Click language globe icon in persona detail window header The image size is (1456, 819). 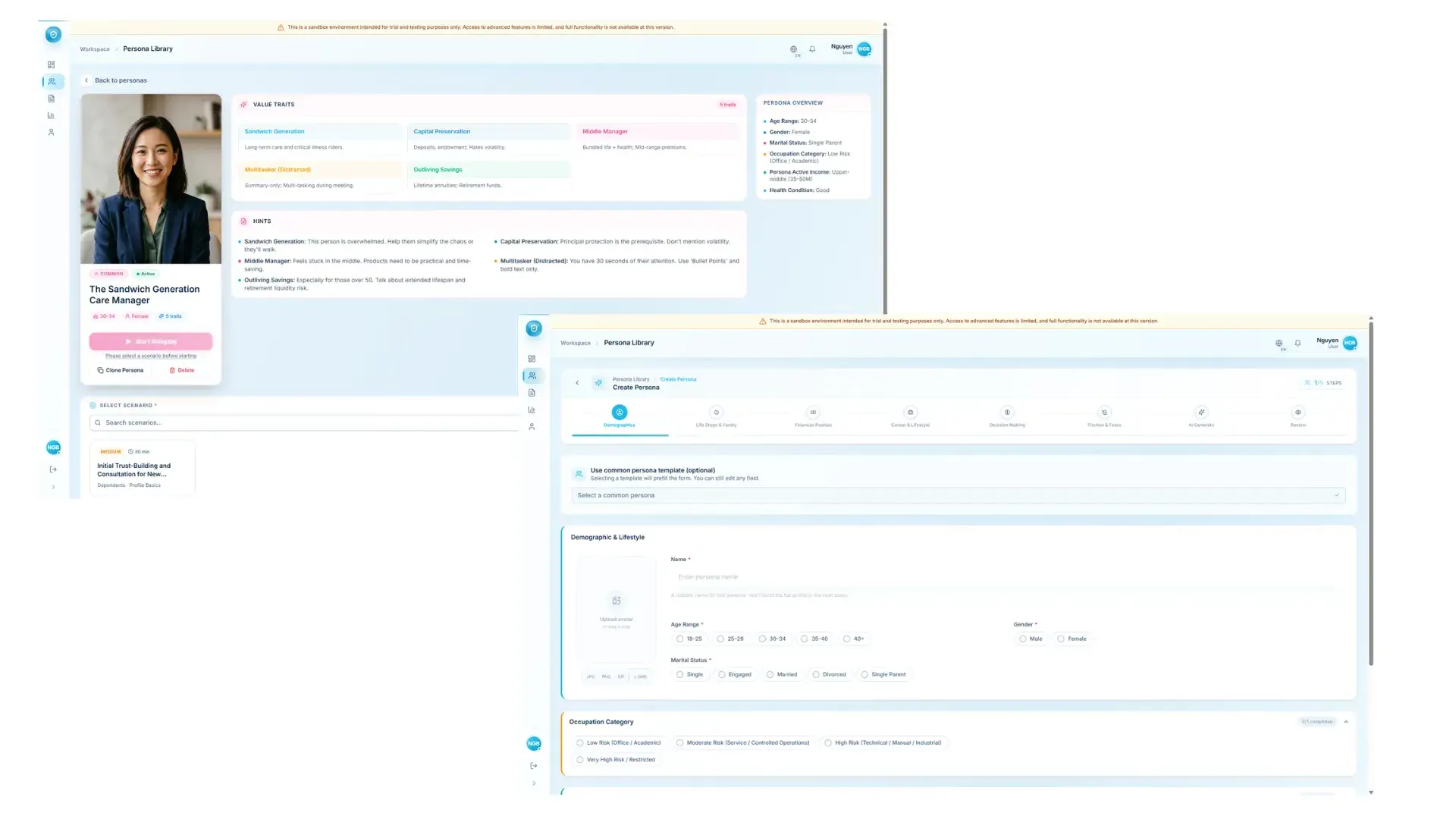point(794,49)
